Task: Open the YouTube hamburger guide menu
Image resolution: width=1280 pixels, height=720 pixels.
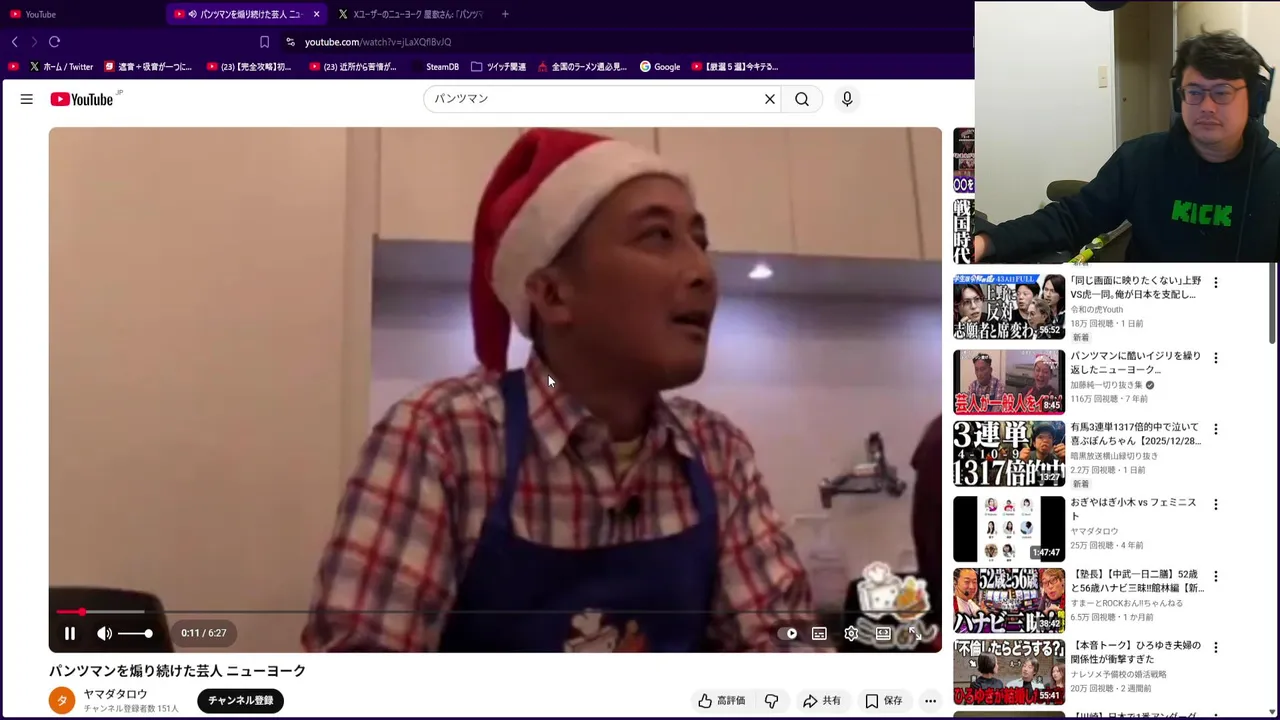Action: (x=27, y=99)
